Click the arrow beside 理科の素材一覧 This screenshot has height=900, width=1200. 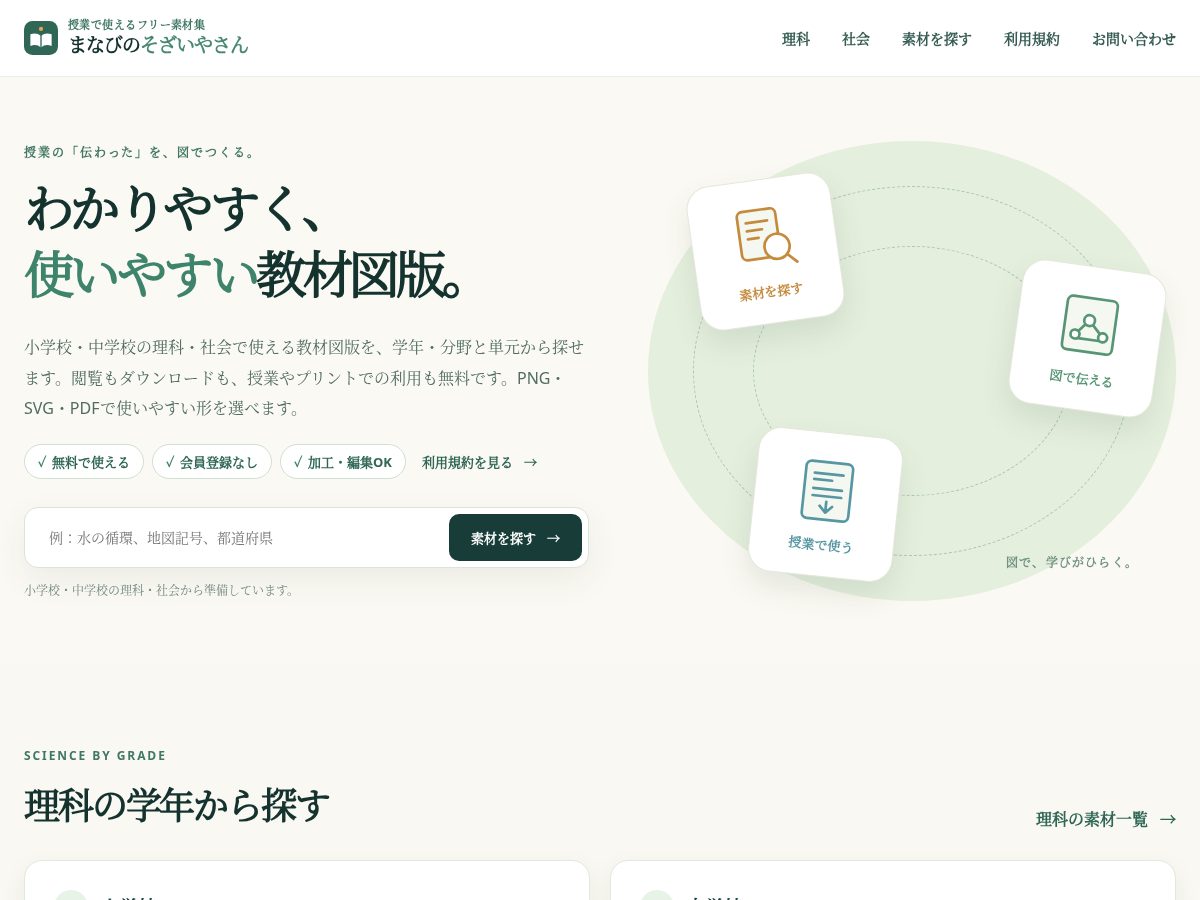point(1167,819)
